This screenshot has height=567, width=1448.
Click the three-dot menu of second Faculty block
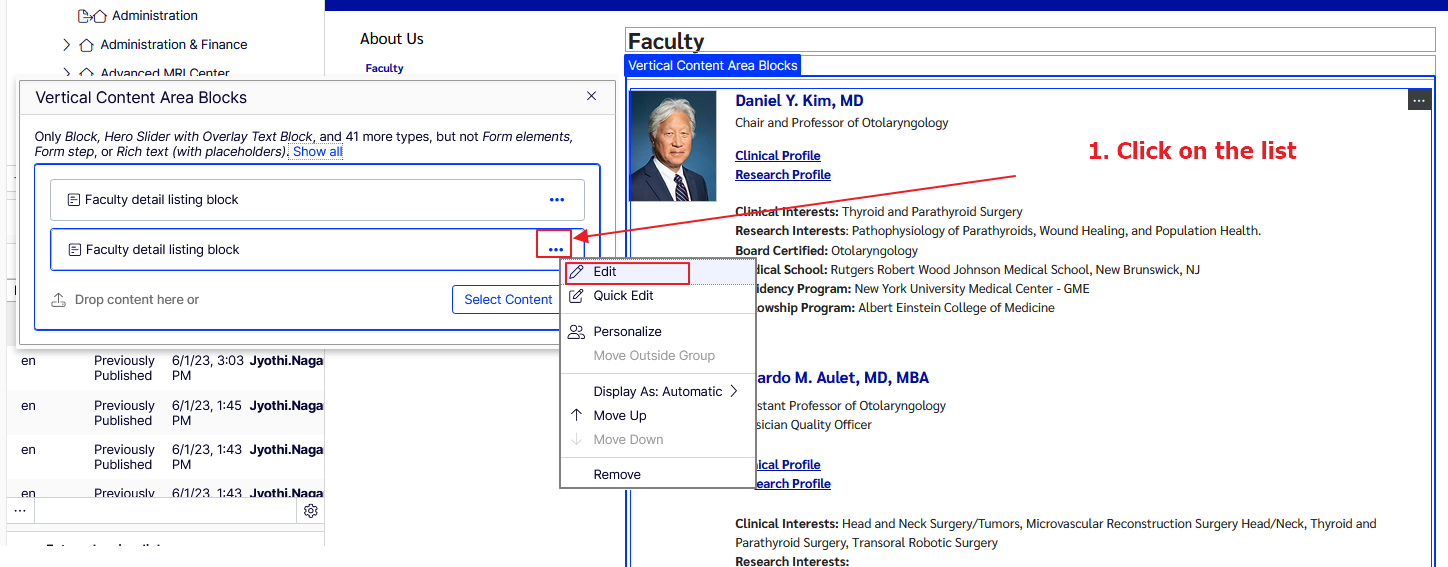(555, 249)
